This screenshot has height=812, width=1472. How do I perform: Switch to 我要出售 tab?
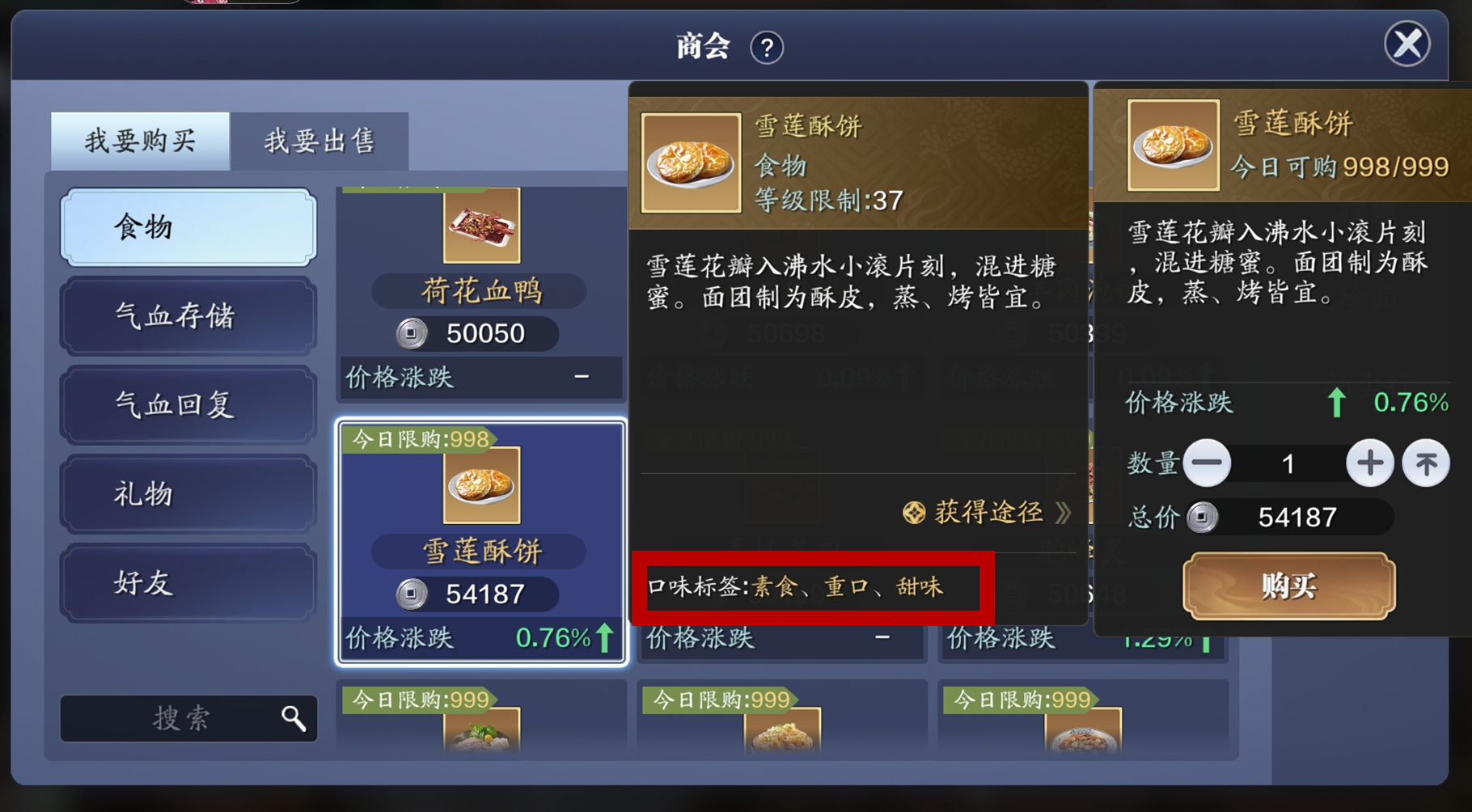(x=319, y=141)
